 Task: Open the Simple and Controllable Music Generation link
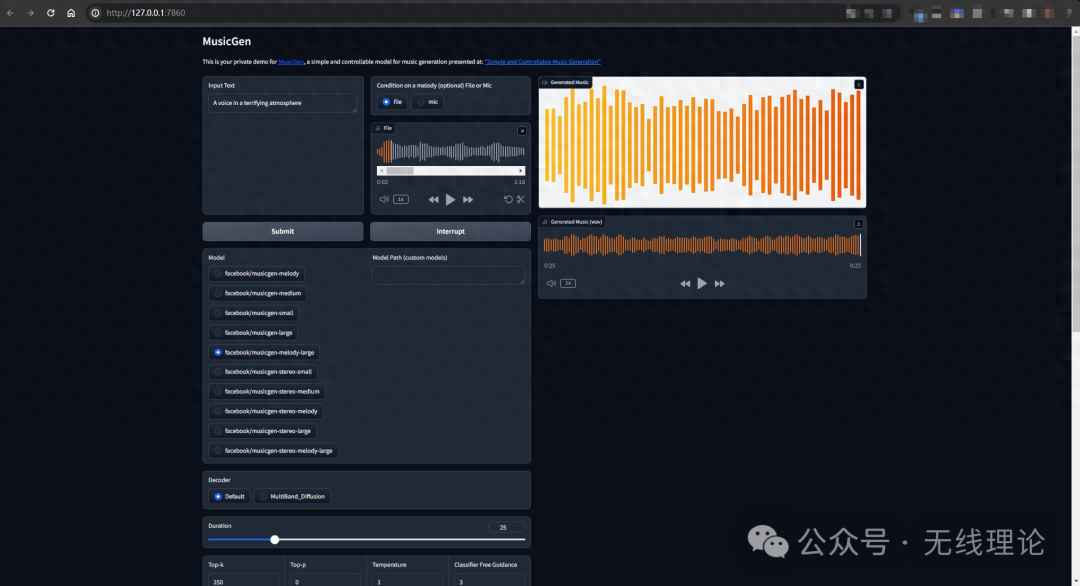click(x=543, y=62)
